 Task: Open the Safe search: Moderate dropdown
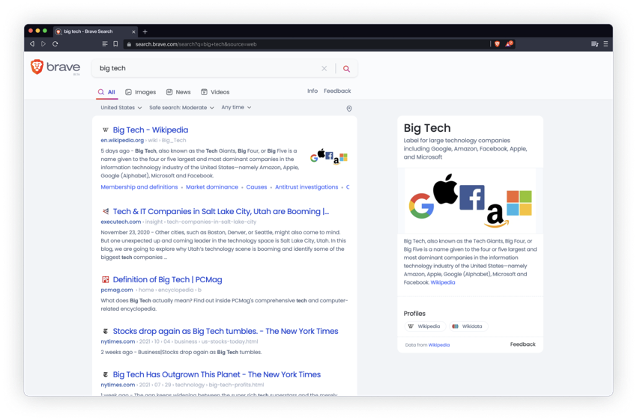pos(181,108)
